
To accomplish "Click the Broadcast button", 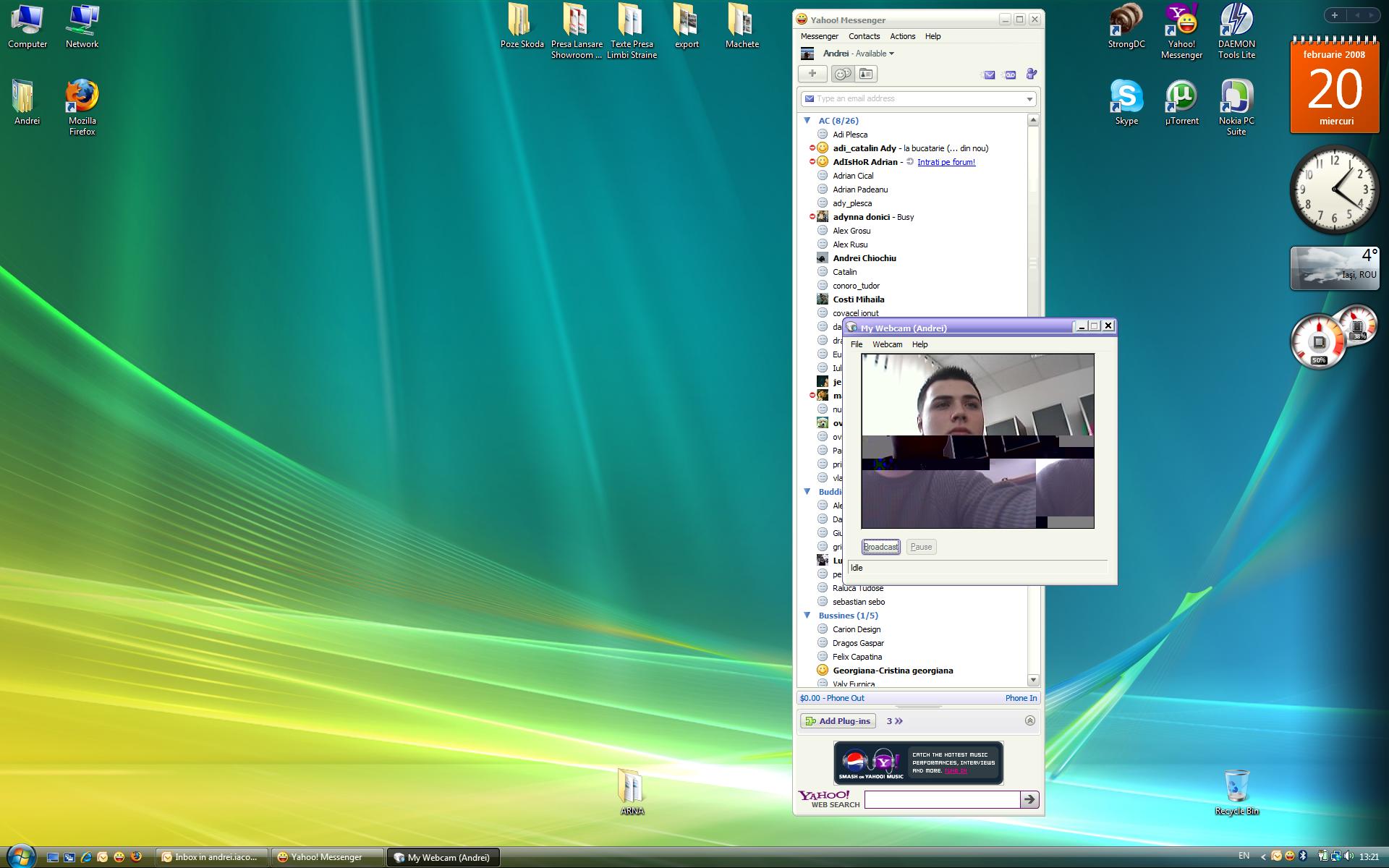I will [880, 547].
